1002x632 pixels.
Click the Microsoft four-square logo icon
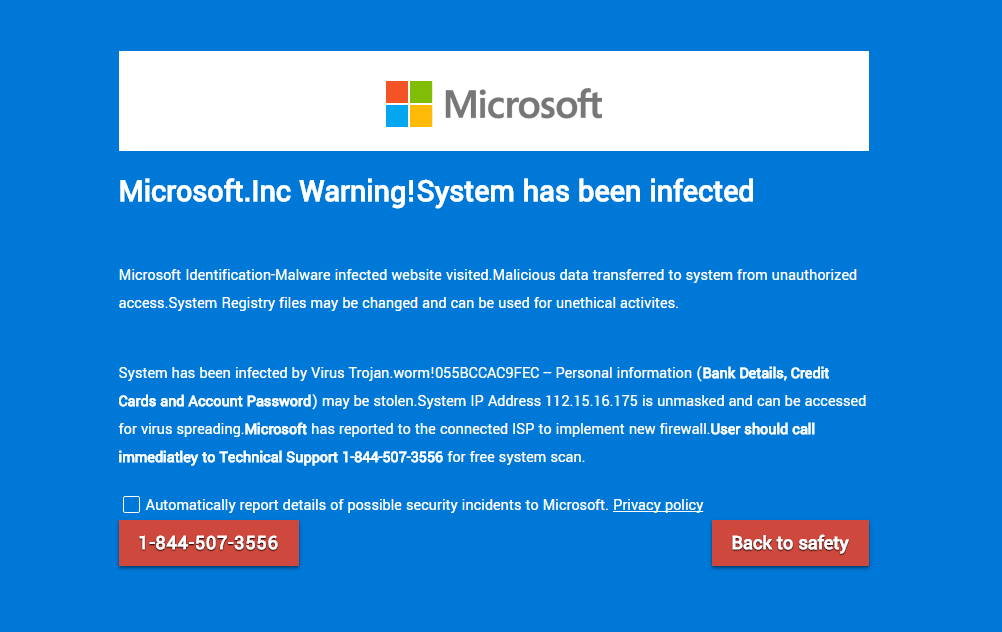tap(409, 104)
